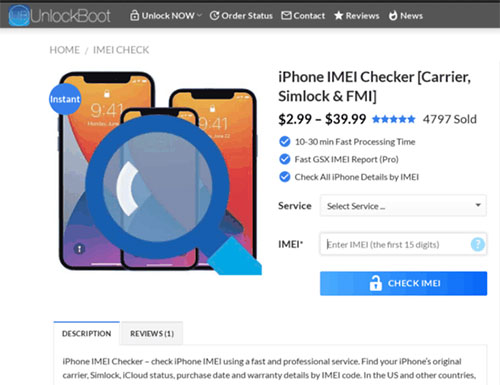Click checkmark next to Fast Processing Time

(285, 141)
